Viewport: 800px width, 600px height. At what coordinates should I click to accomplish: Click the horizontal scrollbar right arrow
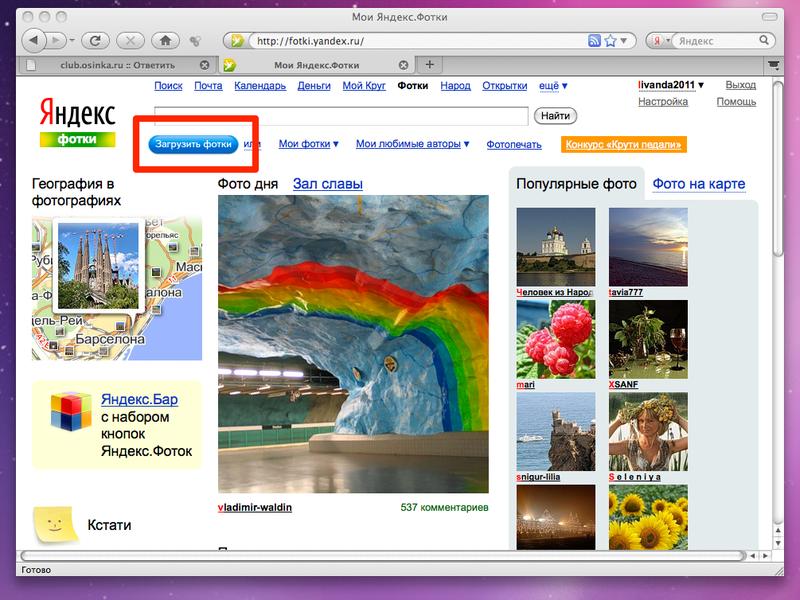pos(765,556)
